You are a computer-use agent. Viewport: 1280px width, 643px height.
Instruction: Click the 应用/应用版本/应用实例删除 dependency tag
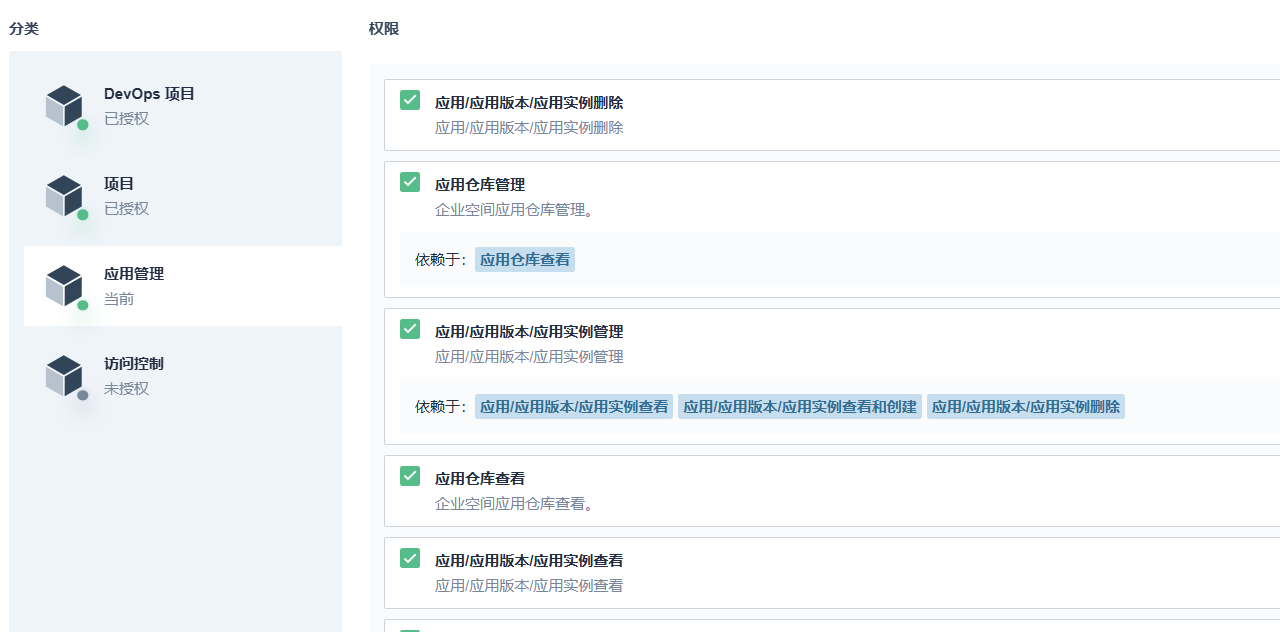pyautogui.click(x=1026, y=407)
